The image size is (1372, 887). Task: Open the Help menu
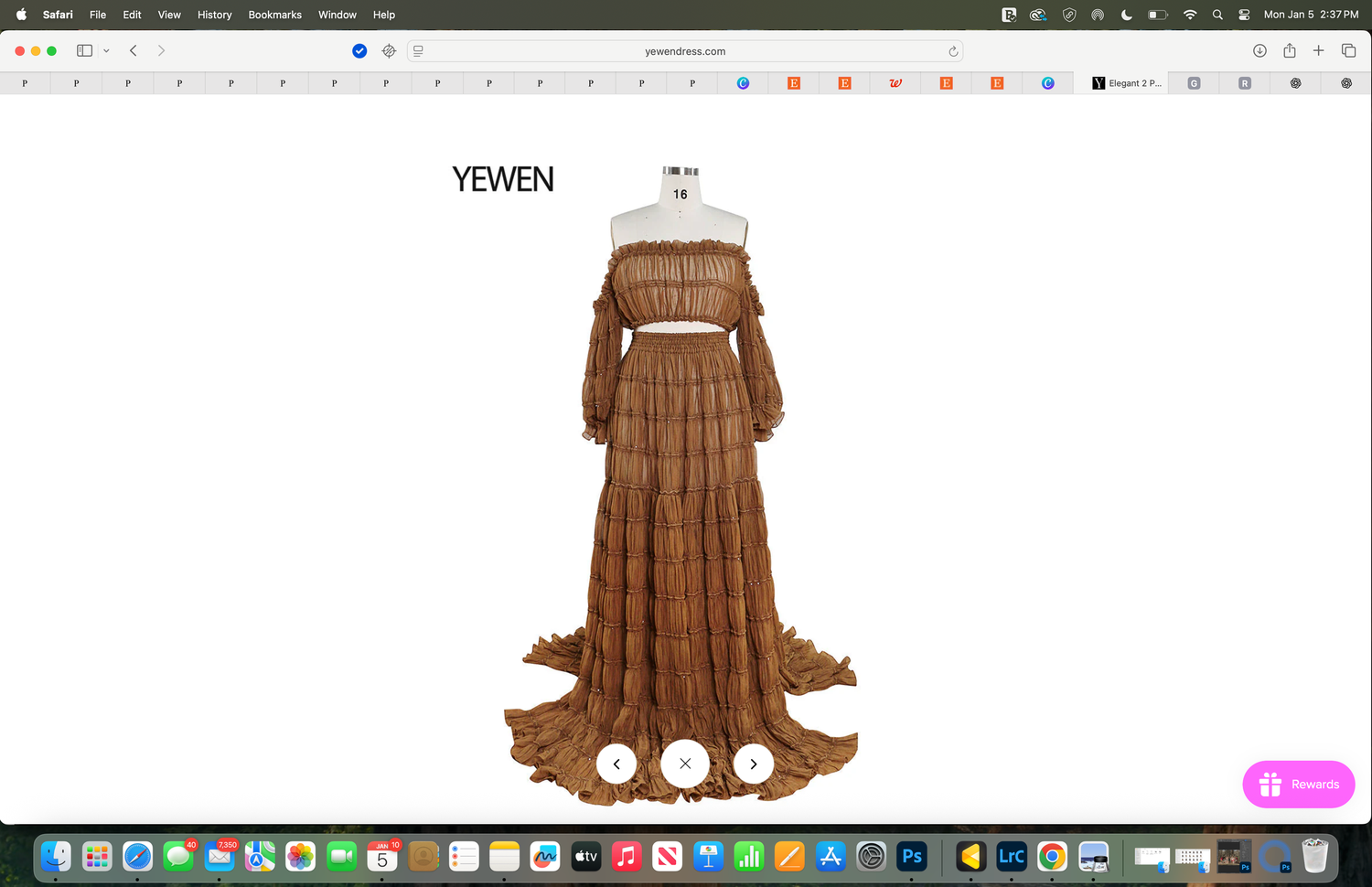pyautogui.click(x=384, y=15)
